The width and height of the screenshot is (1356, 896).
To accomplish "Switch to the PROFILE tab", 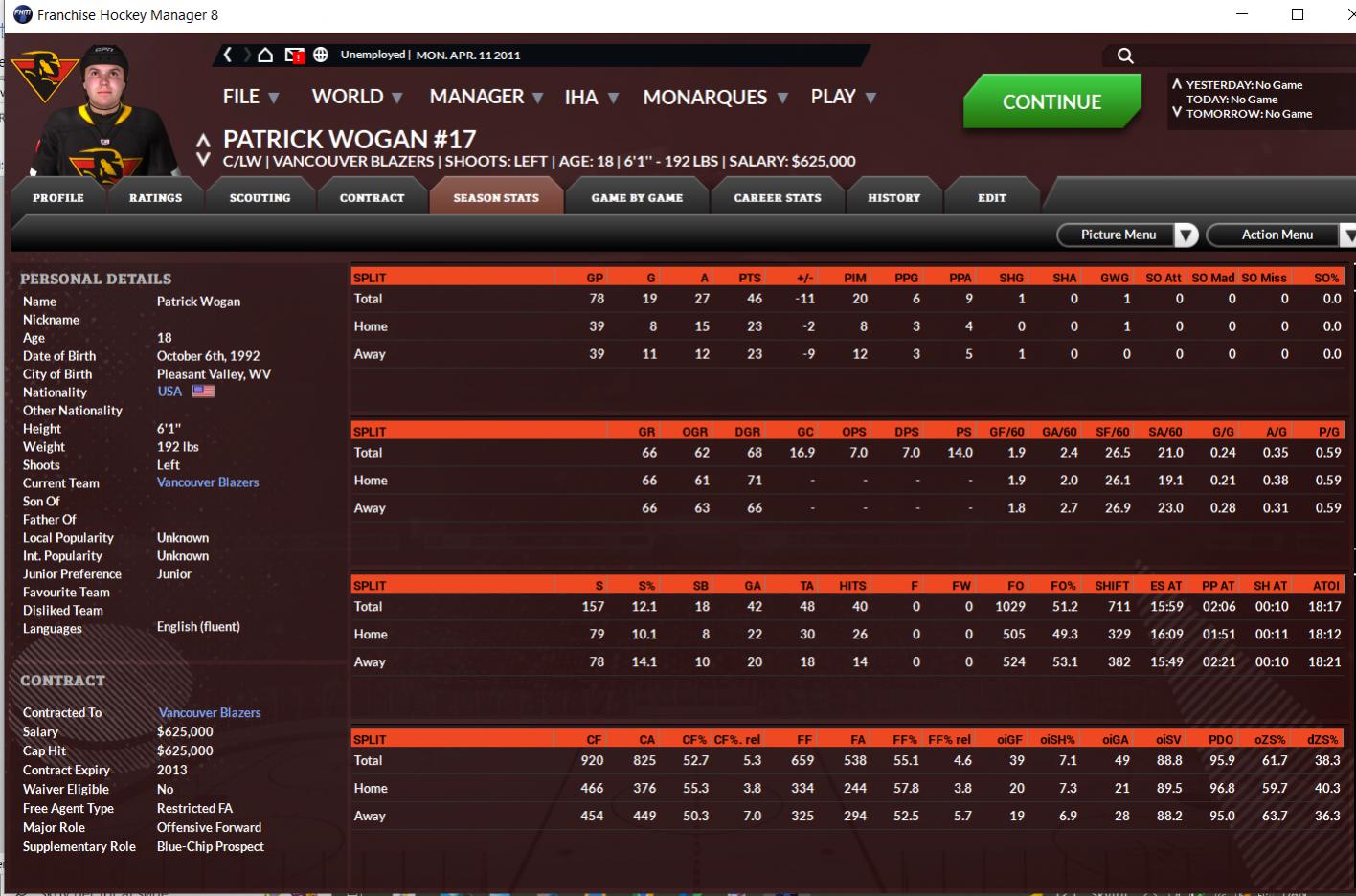I will coord(58,198).
